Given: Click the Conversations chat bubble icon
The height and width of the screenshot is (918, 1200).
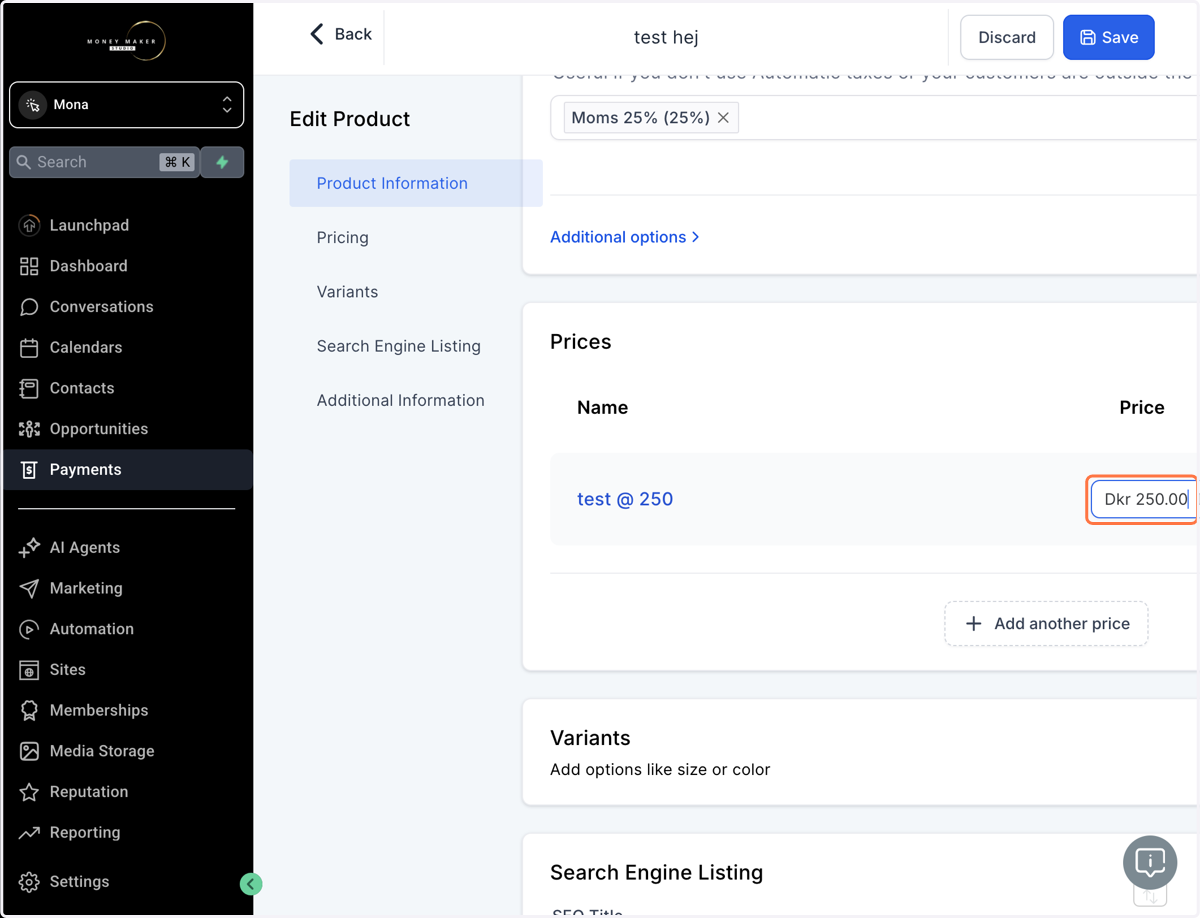Looking at the screenshot, I should 29,307.
